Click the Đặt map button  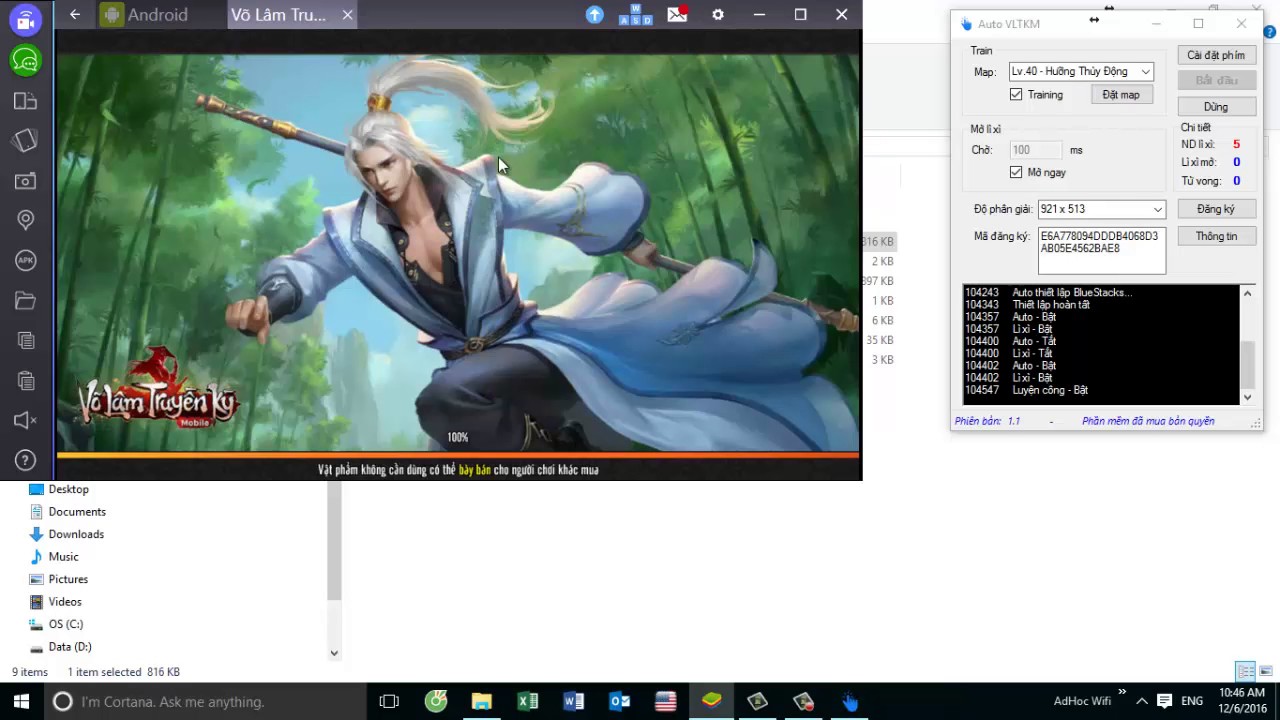pyautogui.click(x=1121, y=94)
